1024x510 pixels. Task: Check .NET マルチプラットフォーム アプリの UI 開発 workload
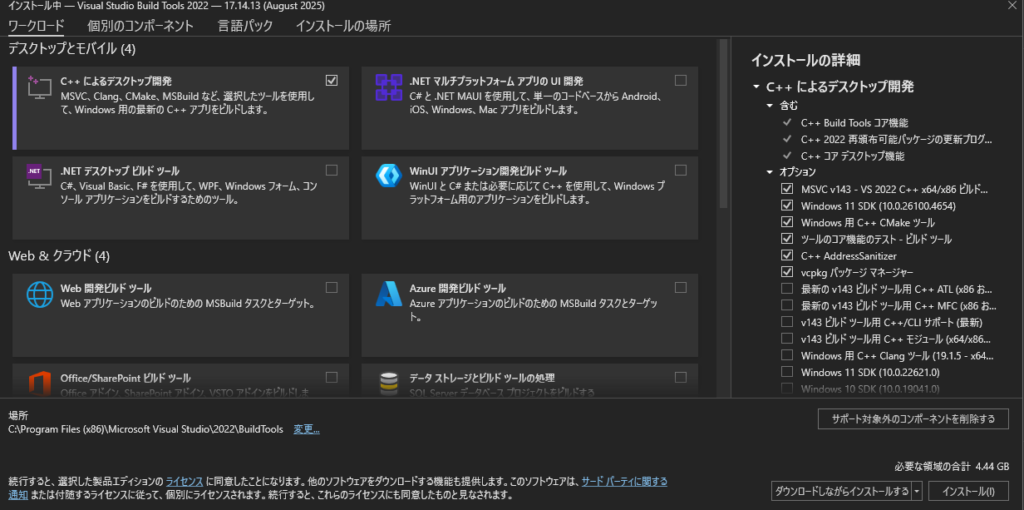pyautogui.click(x=680, y=80)
